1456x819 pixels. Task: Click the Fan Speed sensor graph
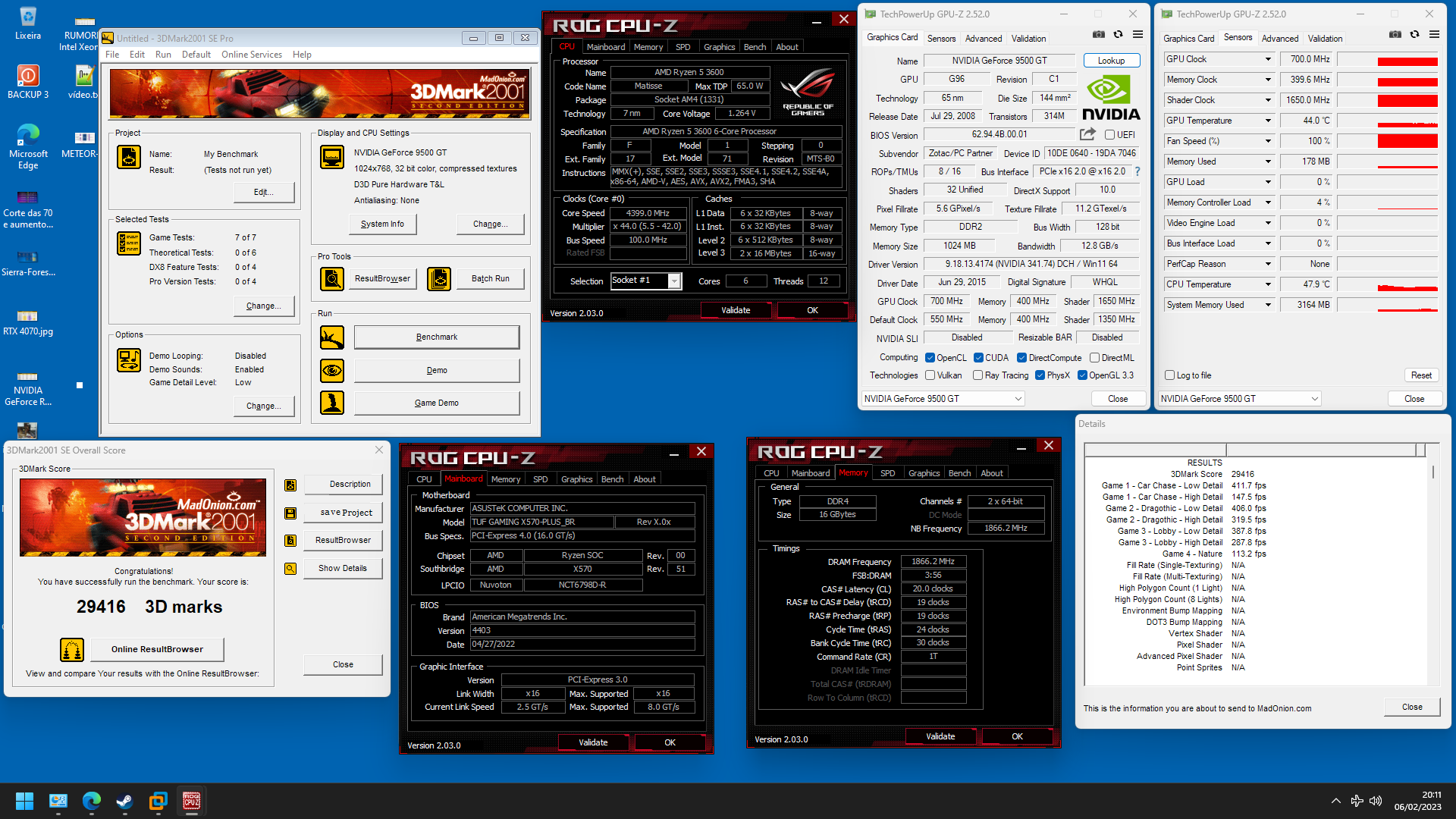[1387, 141]
